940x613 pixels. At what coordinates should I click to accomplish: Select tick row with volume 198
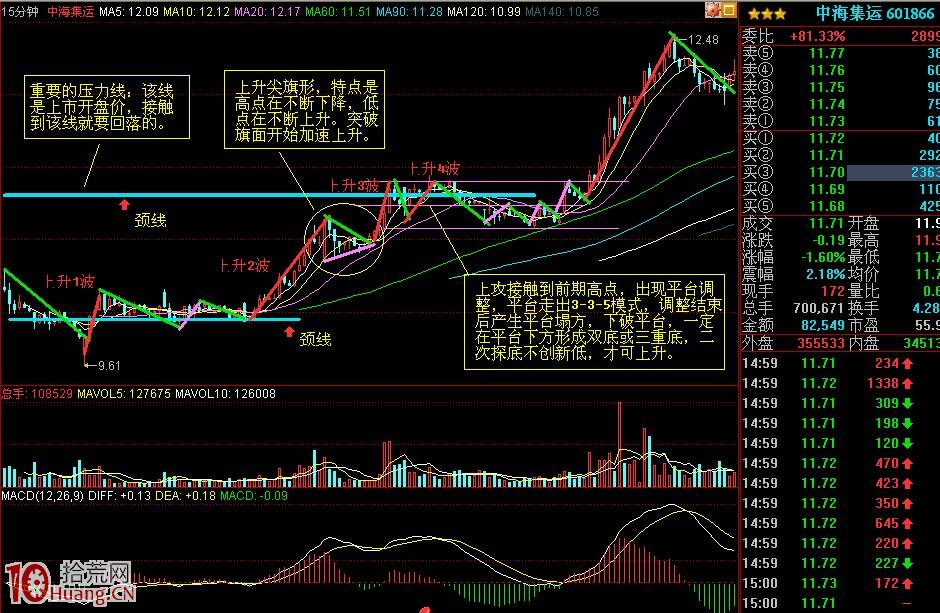point(840,423)
